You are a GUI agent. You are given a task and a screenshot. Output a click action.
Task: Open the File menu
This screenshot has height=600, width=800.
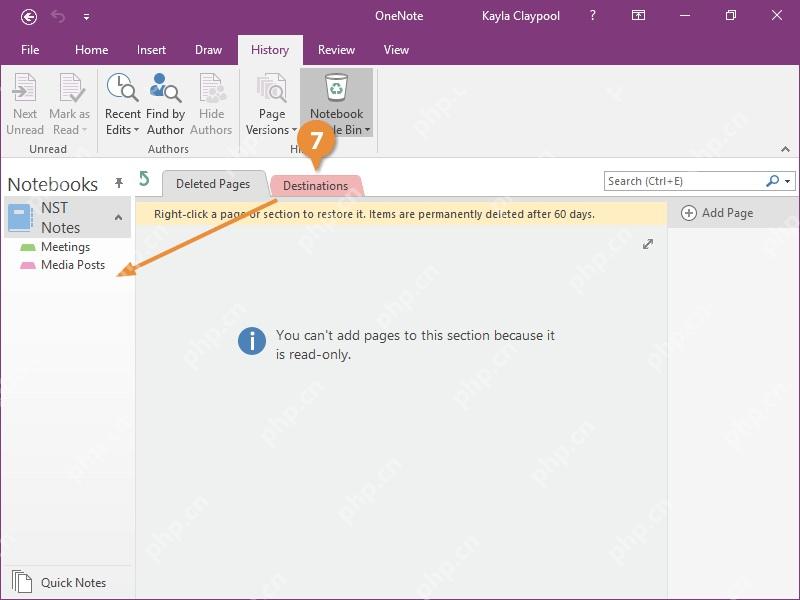click(30, 49)
